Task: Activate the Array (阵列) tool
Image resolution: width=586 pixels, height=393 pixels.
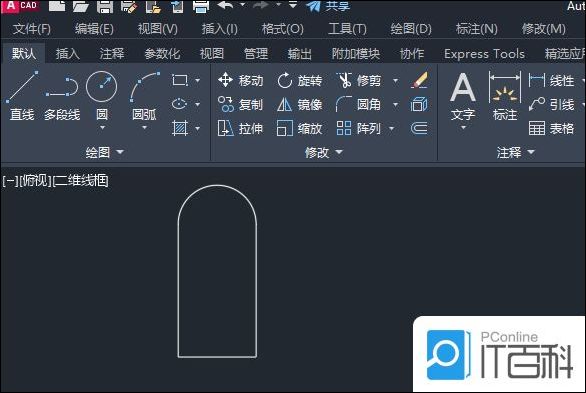Action: point(358,129)
